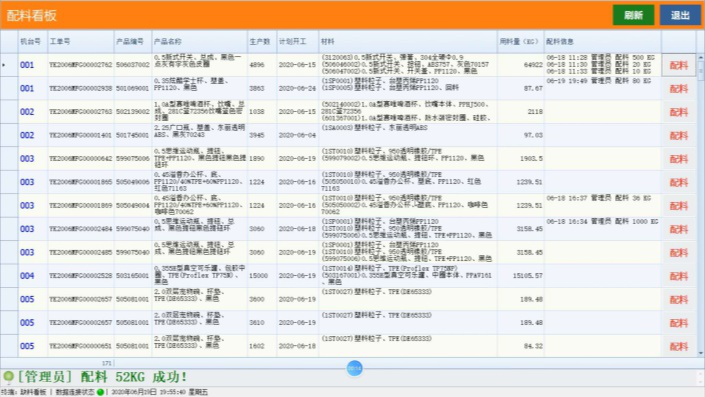Click 配料 in the row with quantity 3610
This screenshot has width=705, height=397.
click(x=678, y=323)
